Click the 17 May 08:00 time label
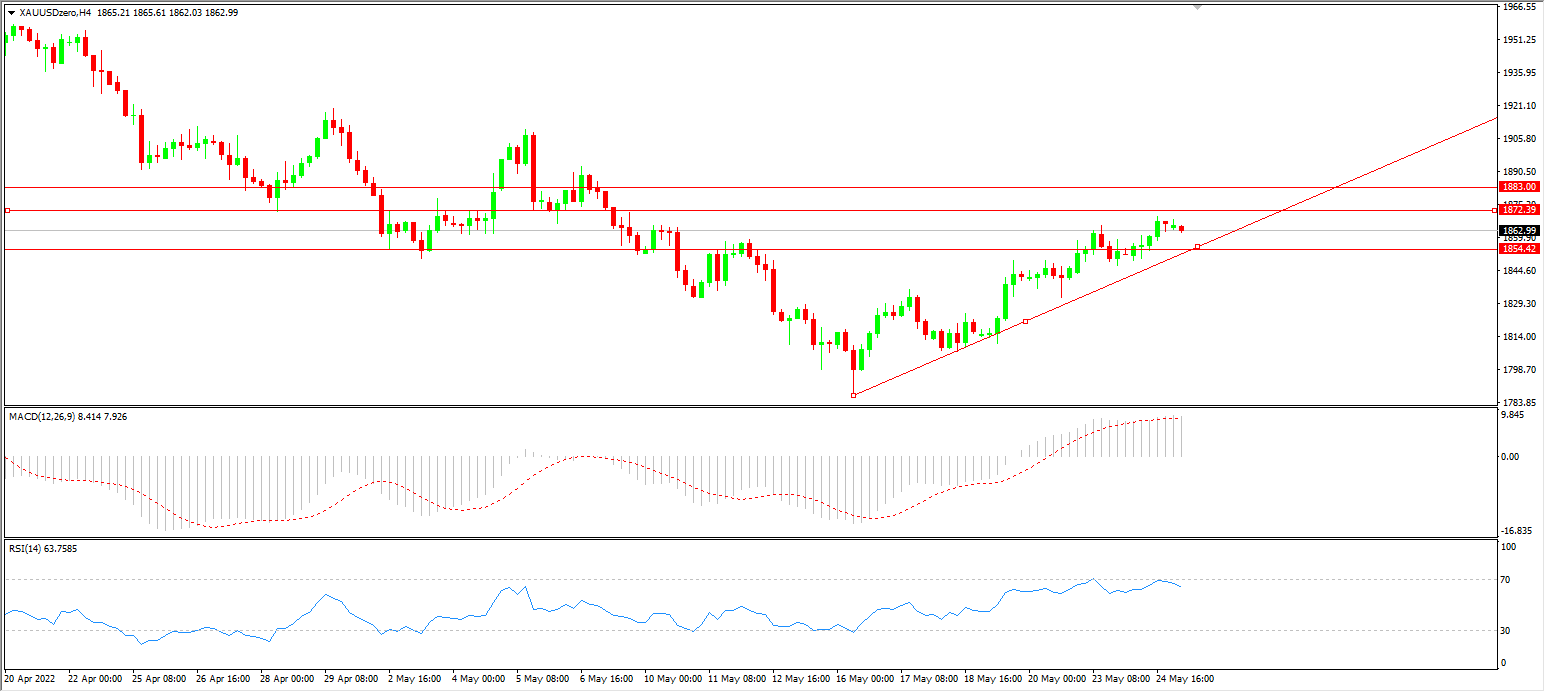 (928, 678)
